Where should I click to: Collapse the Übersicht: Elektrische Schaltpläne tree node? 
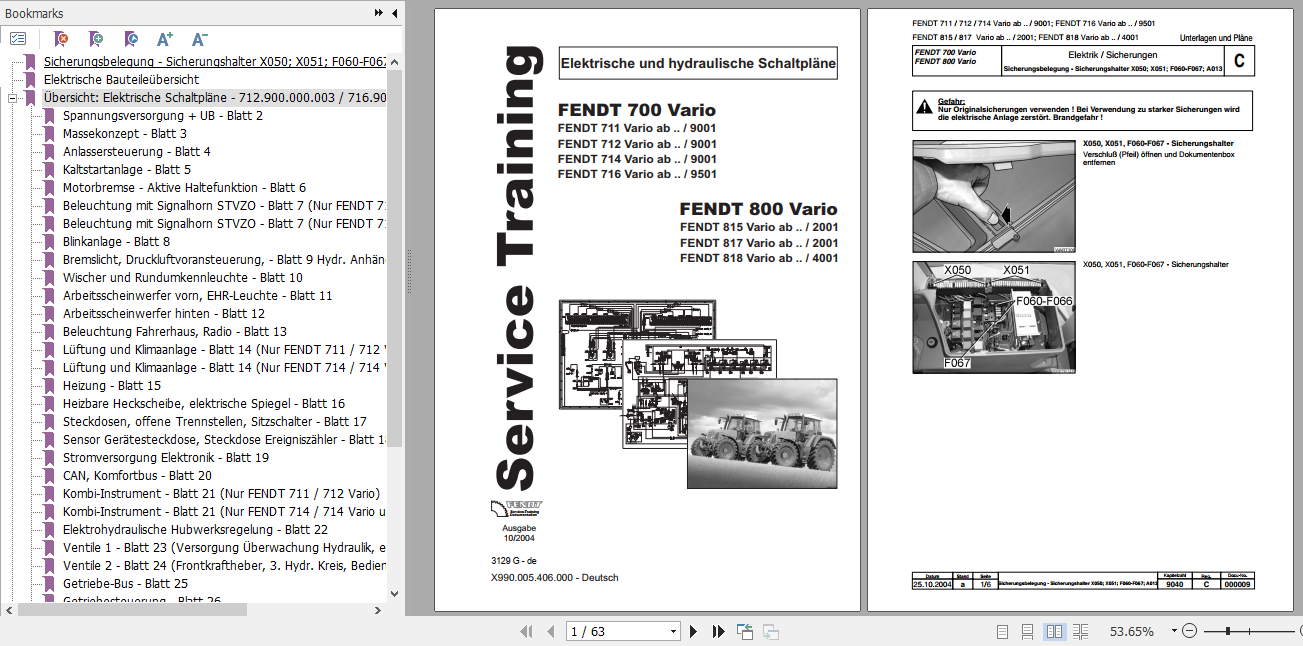tap(12, 98)
